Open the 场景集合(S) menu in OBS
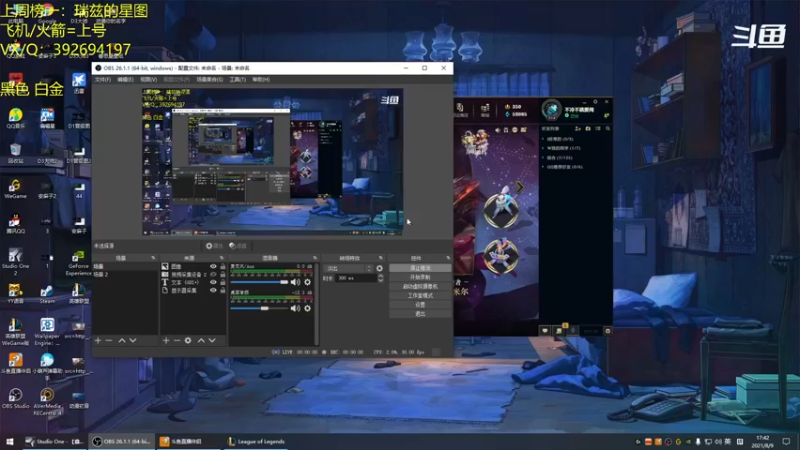The height and width of the screenshot is (450, 800). pos(209,80)
